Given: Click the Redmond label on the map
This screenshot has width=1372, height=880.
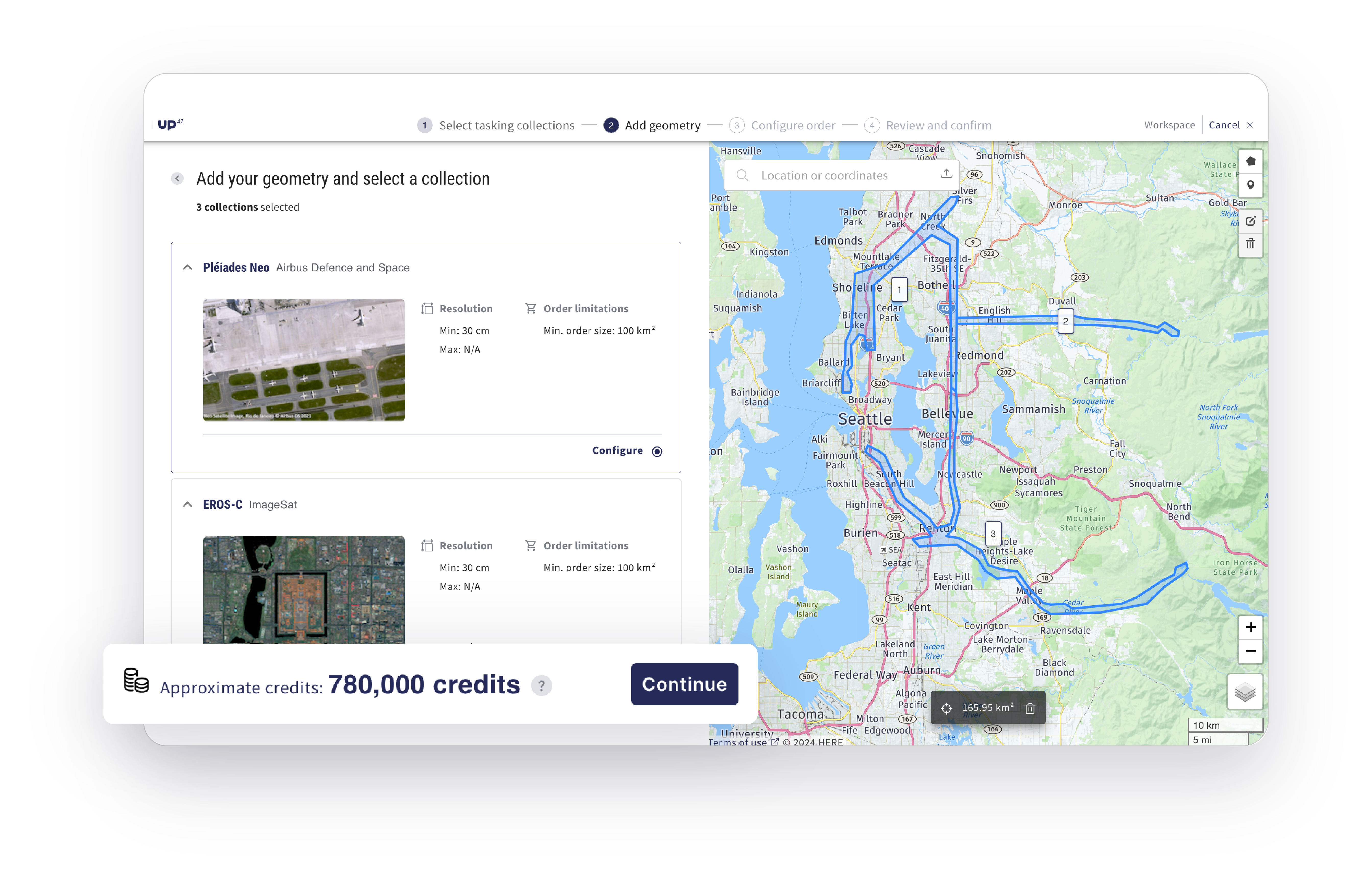Looking at the screenshot, I should [x=979, y=355].
